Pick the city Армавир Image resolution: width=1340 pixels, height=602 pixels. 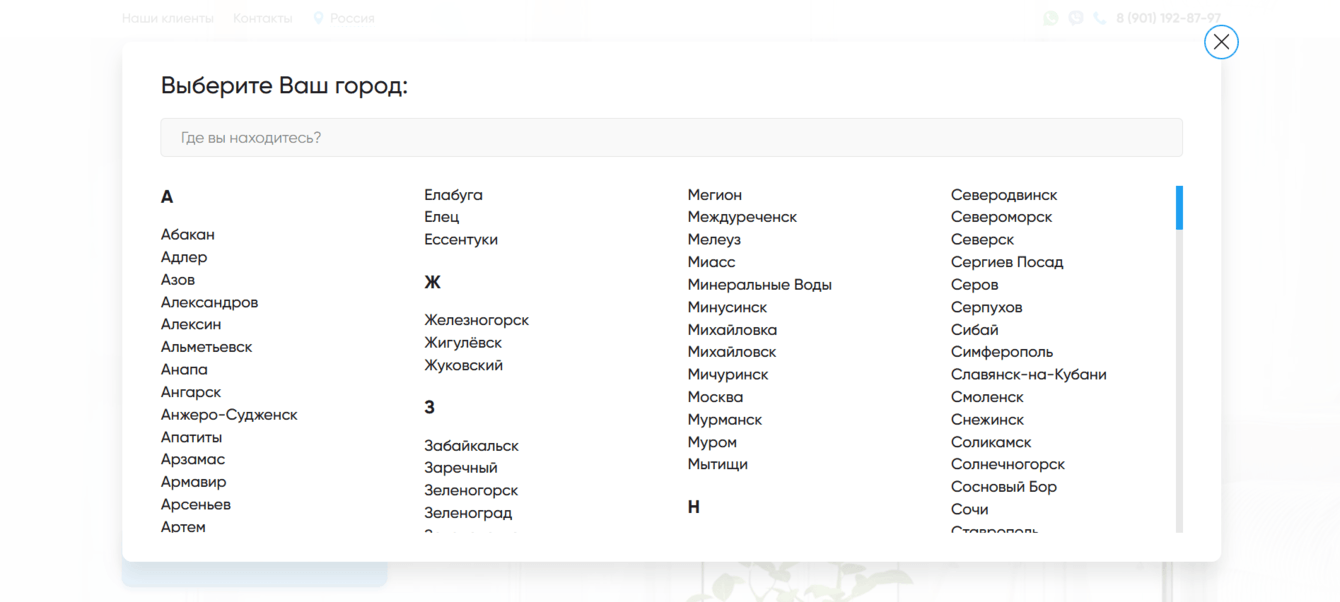[194, 482]
